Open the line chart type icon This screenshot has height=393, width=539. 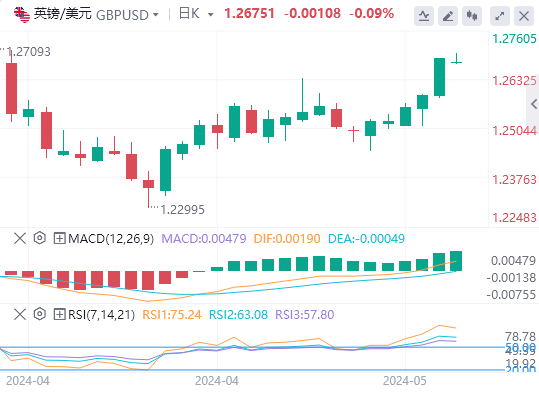424,16
